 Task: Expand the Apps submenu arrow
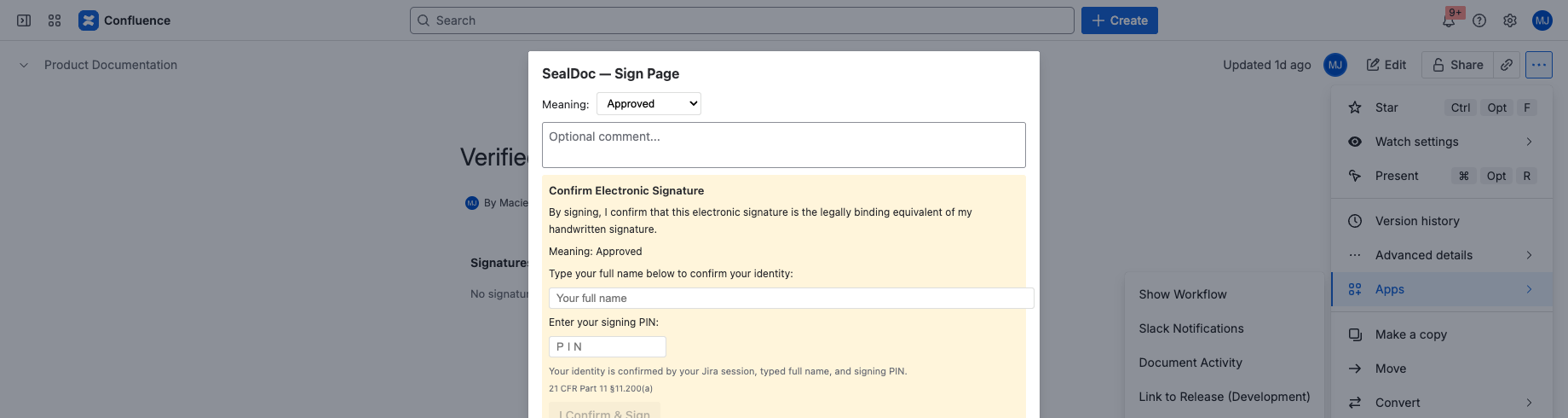point(1529,289)
